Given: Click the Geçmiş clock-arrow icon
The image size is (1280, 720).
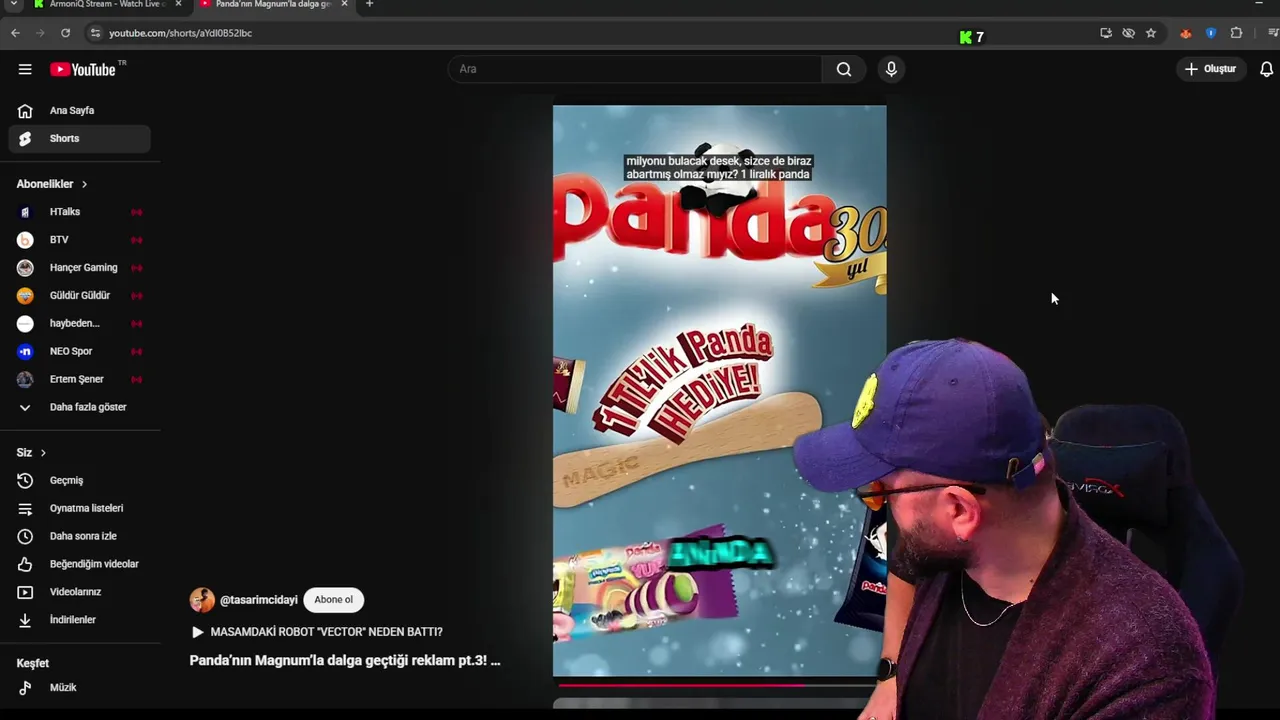Looking at the screenshot, I should [25, 481].
